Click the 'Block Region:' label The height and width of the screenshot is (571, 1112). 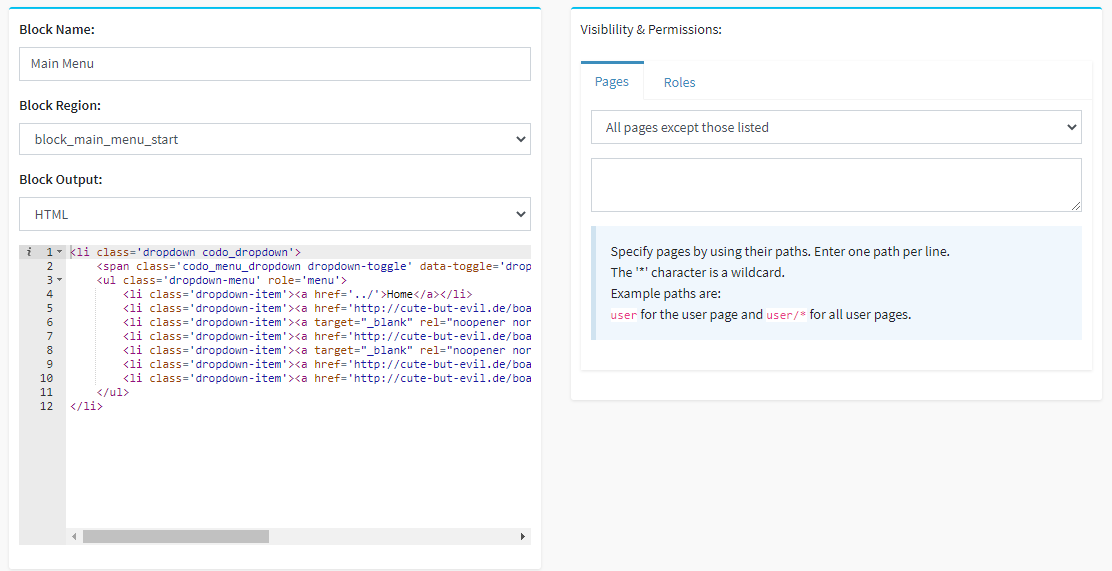tap(60, 105)
